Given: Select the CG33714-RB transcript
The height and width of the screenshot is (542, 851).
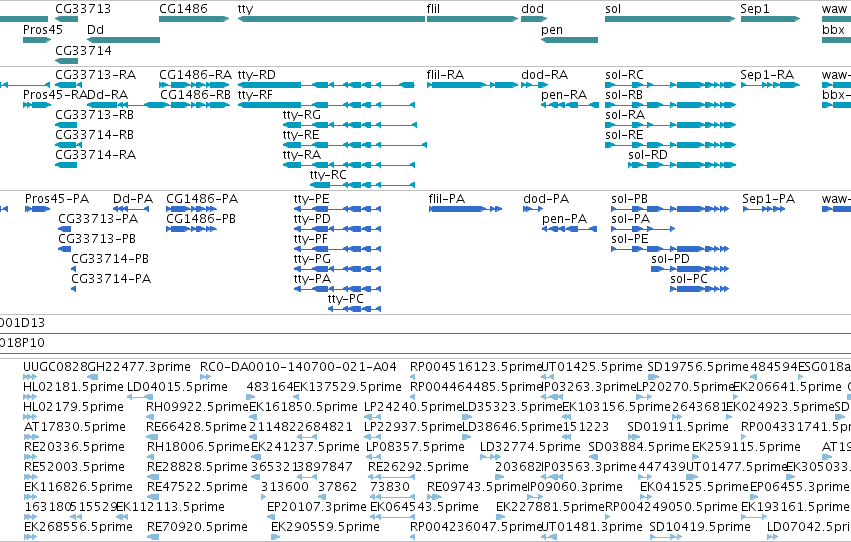Looking at the screenshot, I should coord(68,145).
